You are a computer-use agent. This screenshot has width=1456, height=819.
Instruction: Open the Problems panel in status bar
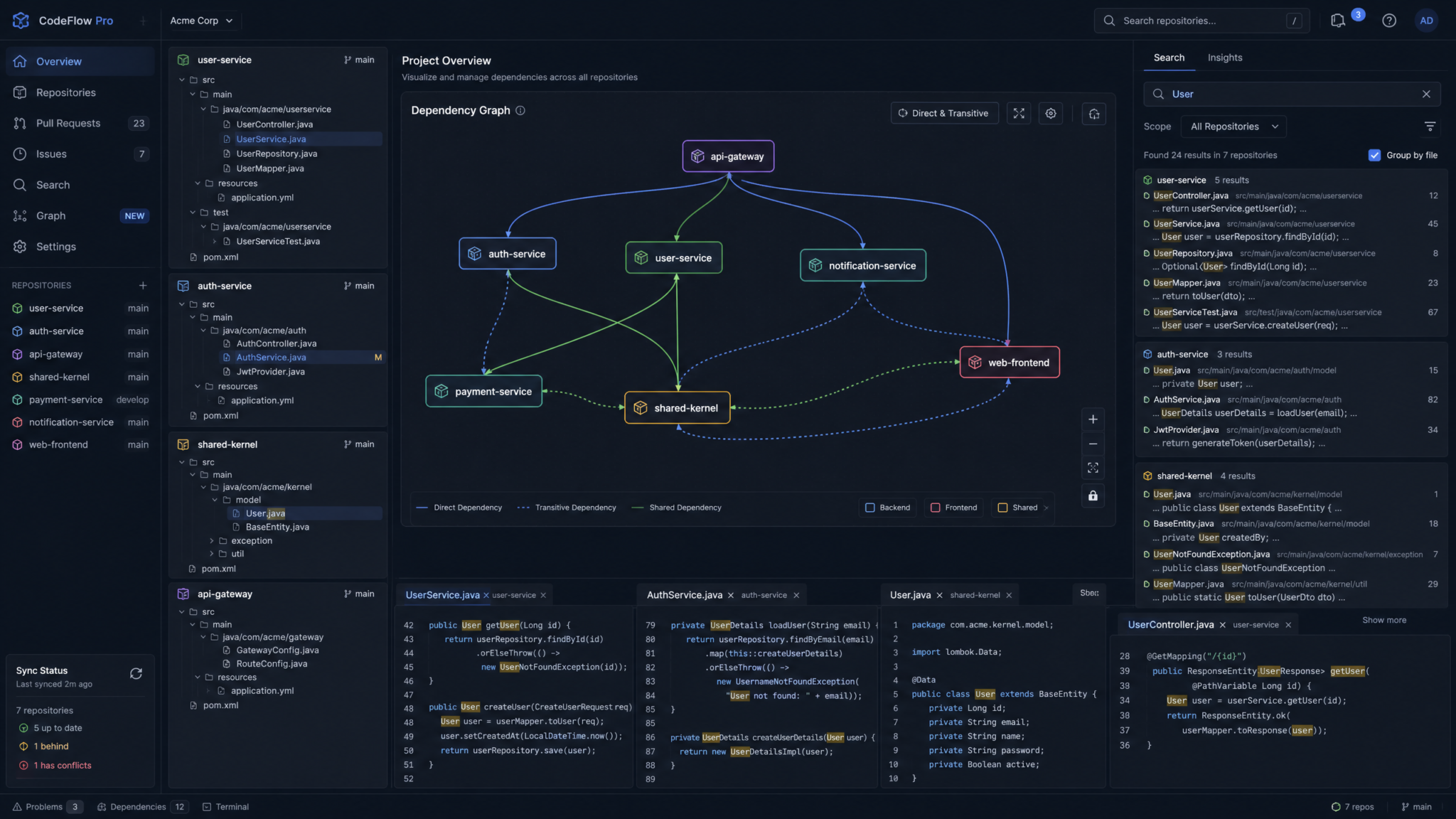coord(48,807)
